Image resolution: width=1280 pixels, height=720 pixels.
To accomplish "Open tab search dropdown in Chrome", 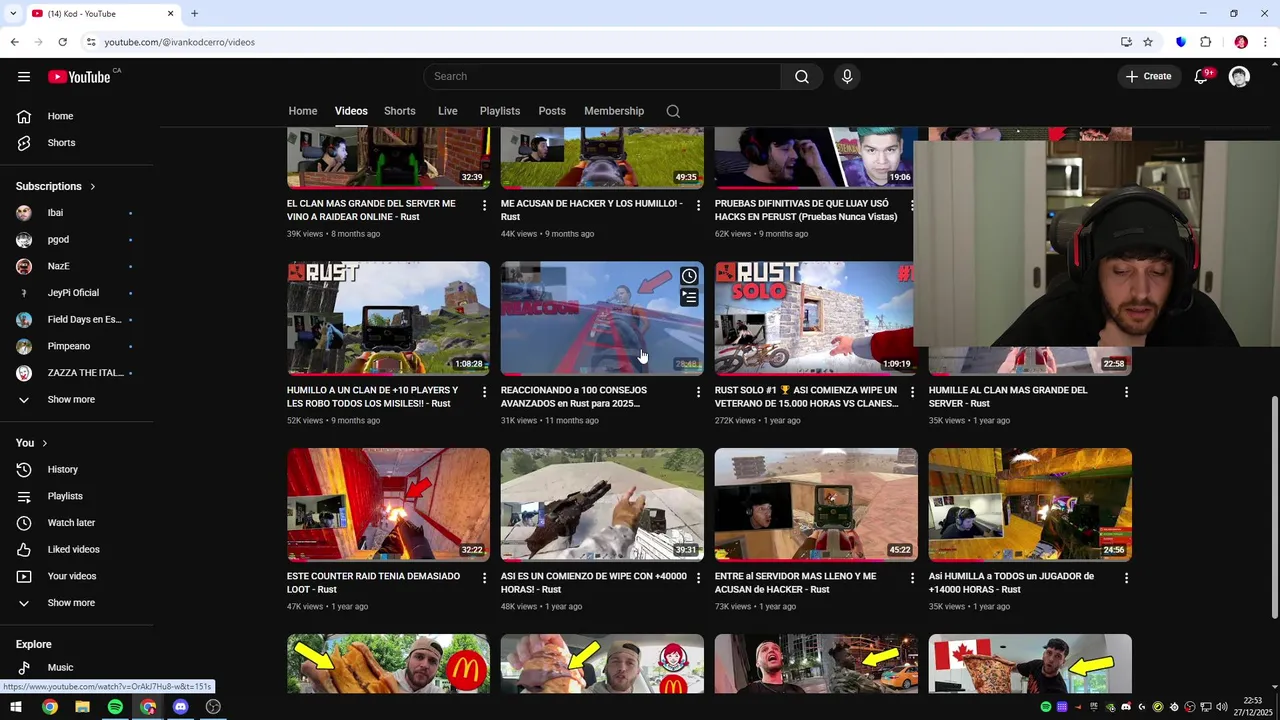I will click(x=13, y=14).
